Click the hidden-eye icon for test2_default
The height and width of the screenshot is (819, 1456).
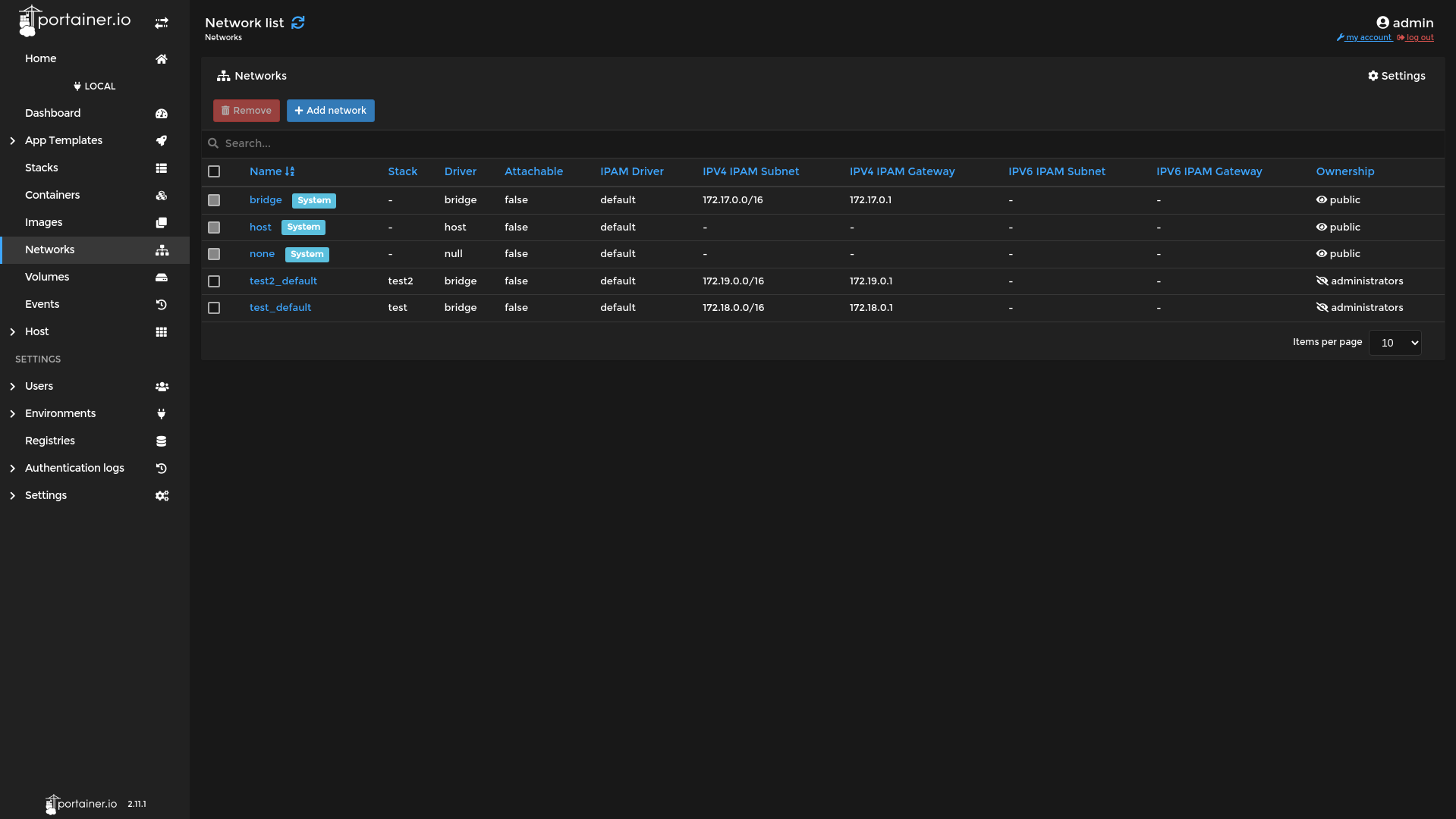[x=1322, y=281]
